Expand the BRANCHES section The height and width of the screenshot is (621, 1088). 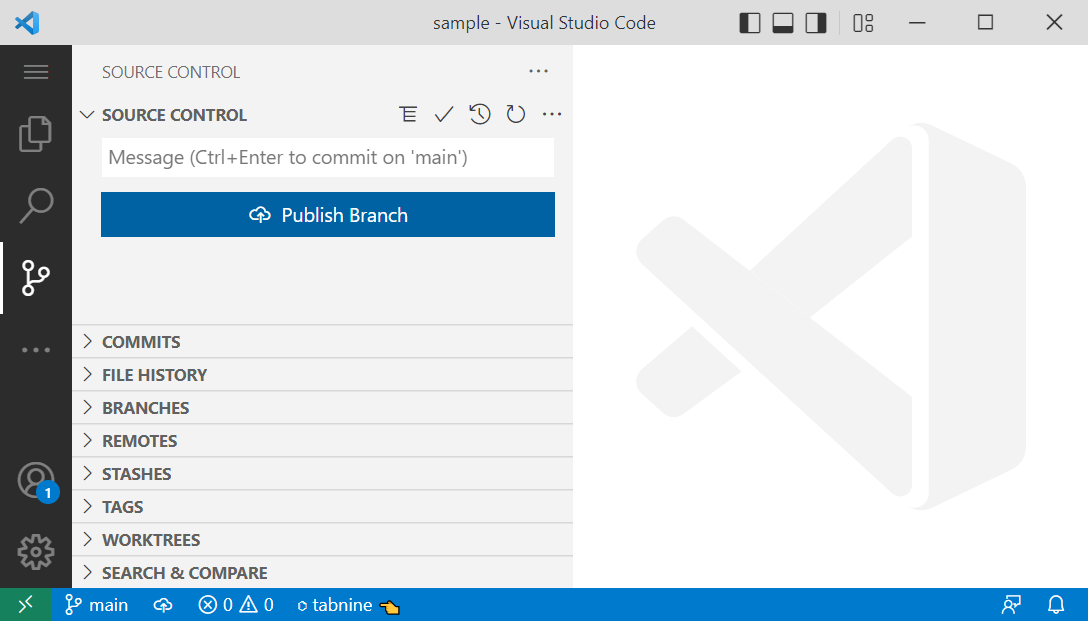[x=145, y=408]
